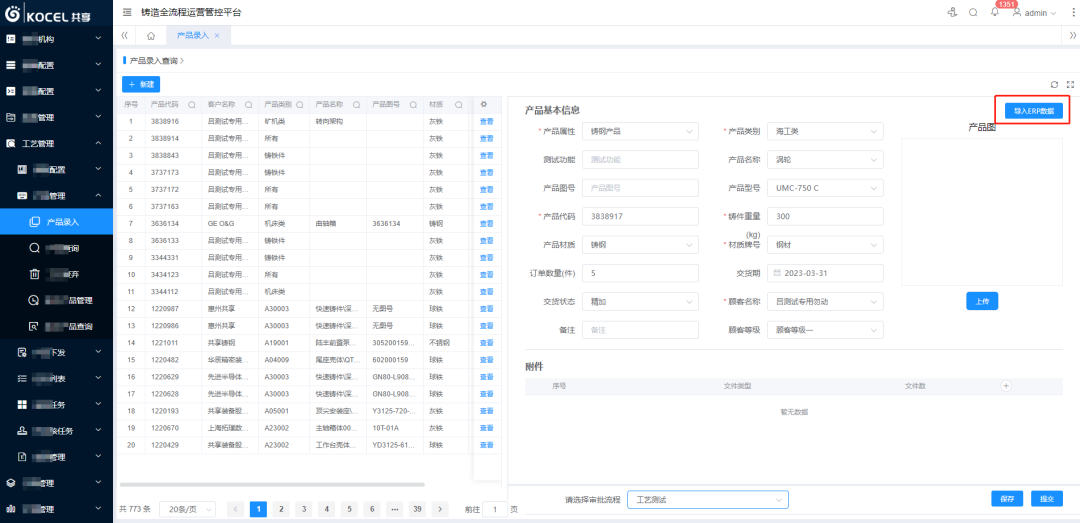The image size is (1080, 523).
Task: Click the 订单数量 input field
Action: tap(640, 273)
